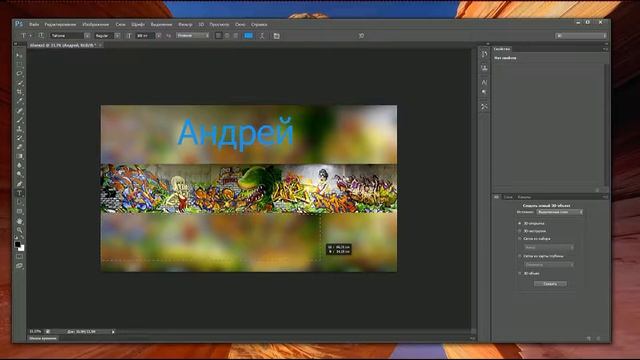Select the Crop tool

pos(19,92)
